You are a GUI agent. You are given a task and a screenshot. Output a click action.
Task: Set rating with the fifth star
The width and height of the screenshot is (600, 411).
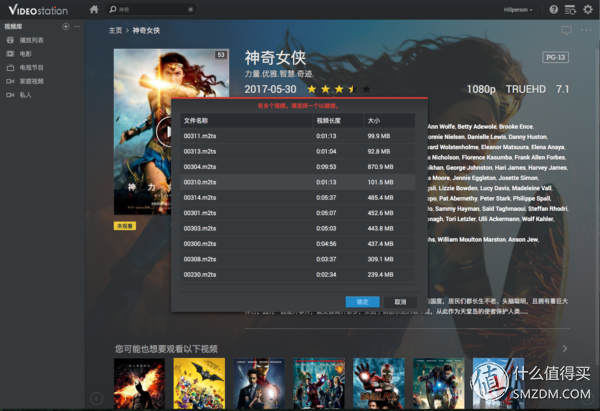point(366,89)
